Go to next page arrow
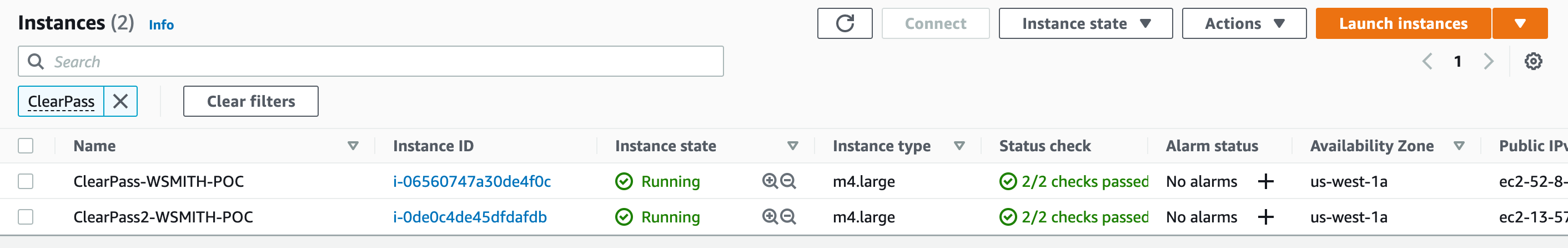Image resolution: width=1568 pixels, height=248 pixels. click(1489, 62)
